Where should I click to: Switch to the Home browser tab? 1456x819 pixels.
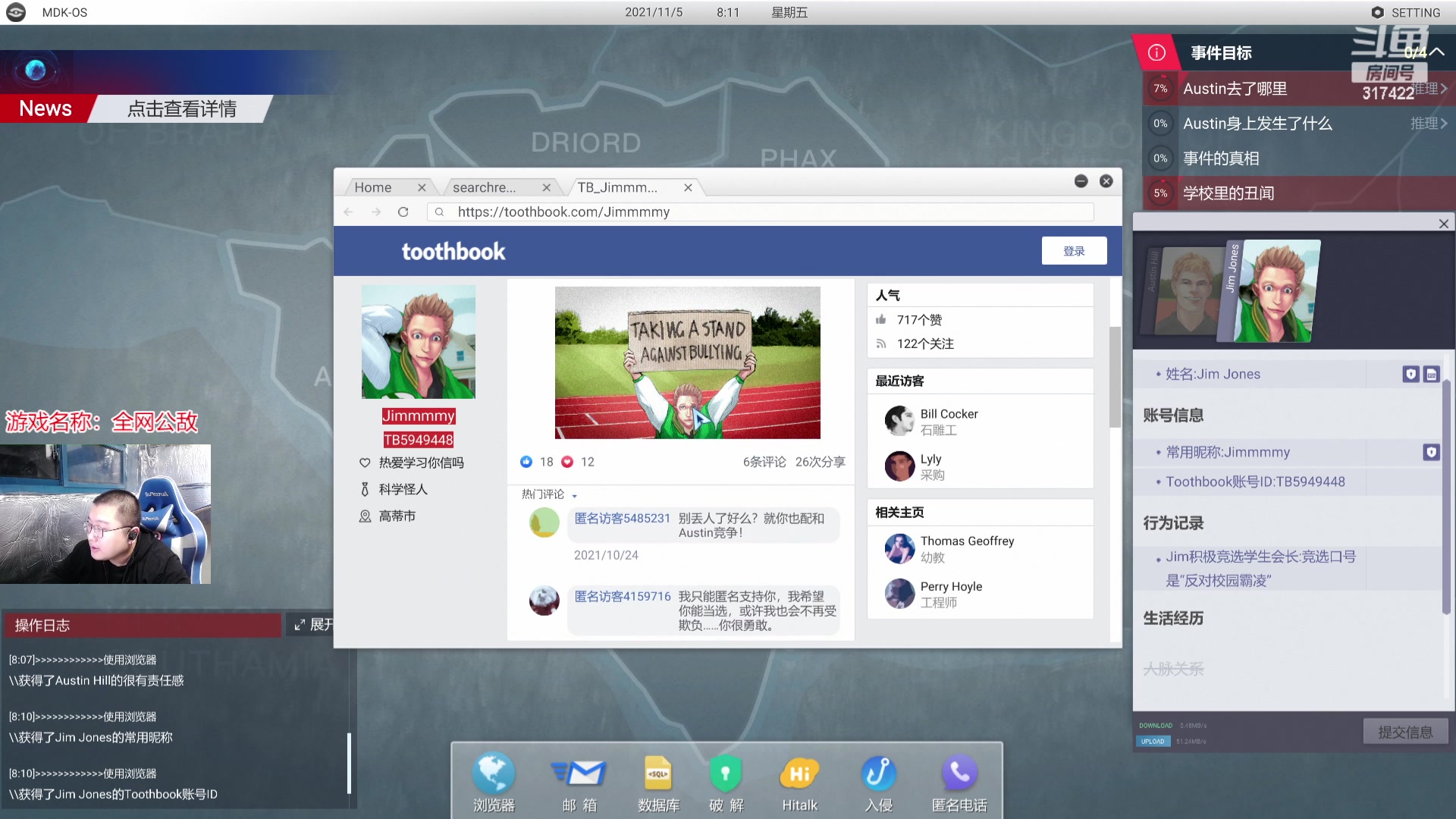click(373, 187)
